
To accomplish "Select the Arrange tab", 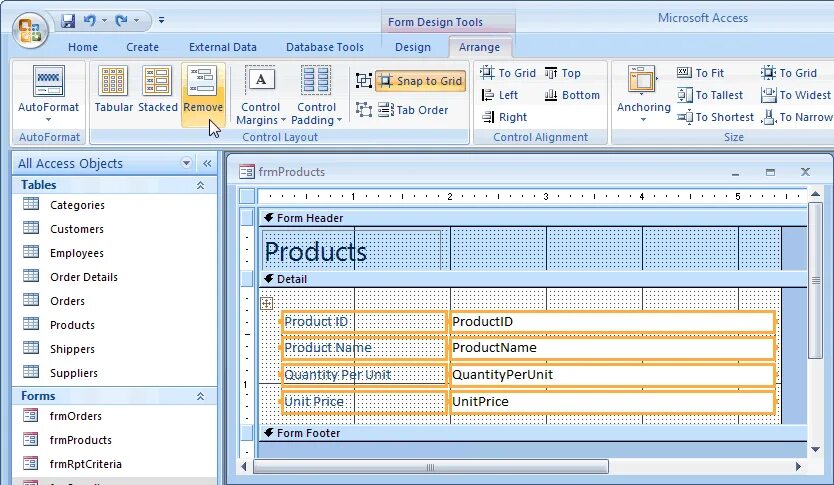I will click(479, 47).
